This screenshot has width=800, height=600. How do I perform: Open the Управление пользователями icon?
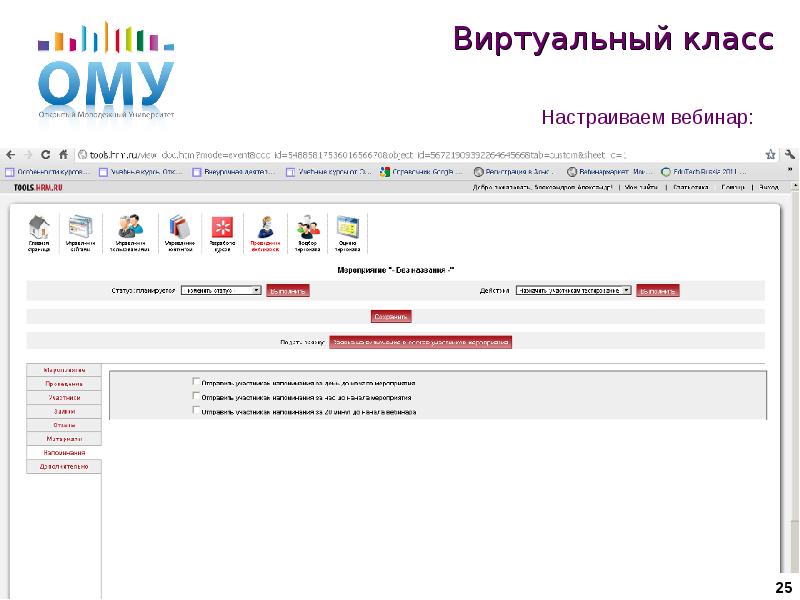(130, 229)
